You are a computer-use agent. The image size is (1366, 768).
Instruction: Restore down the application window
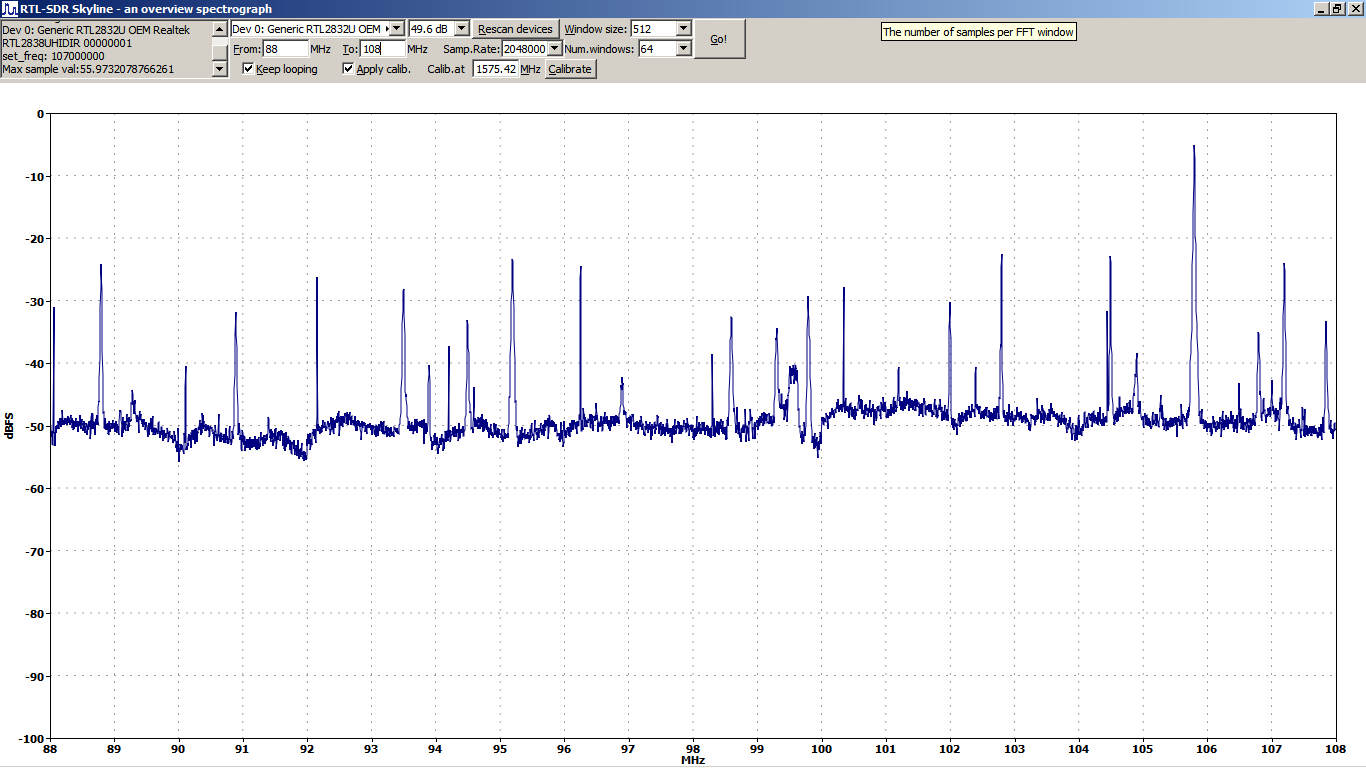[1337, 9]
